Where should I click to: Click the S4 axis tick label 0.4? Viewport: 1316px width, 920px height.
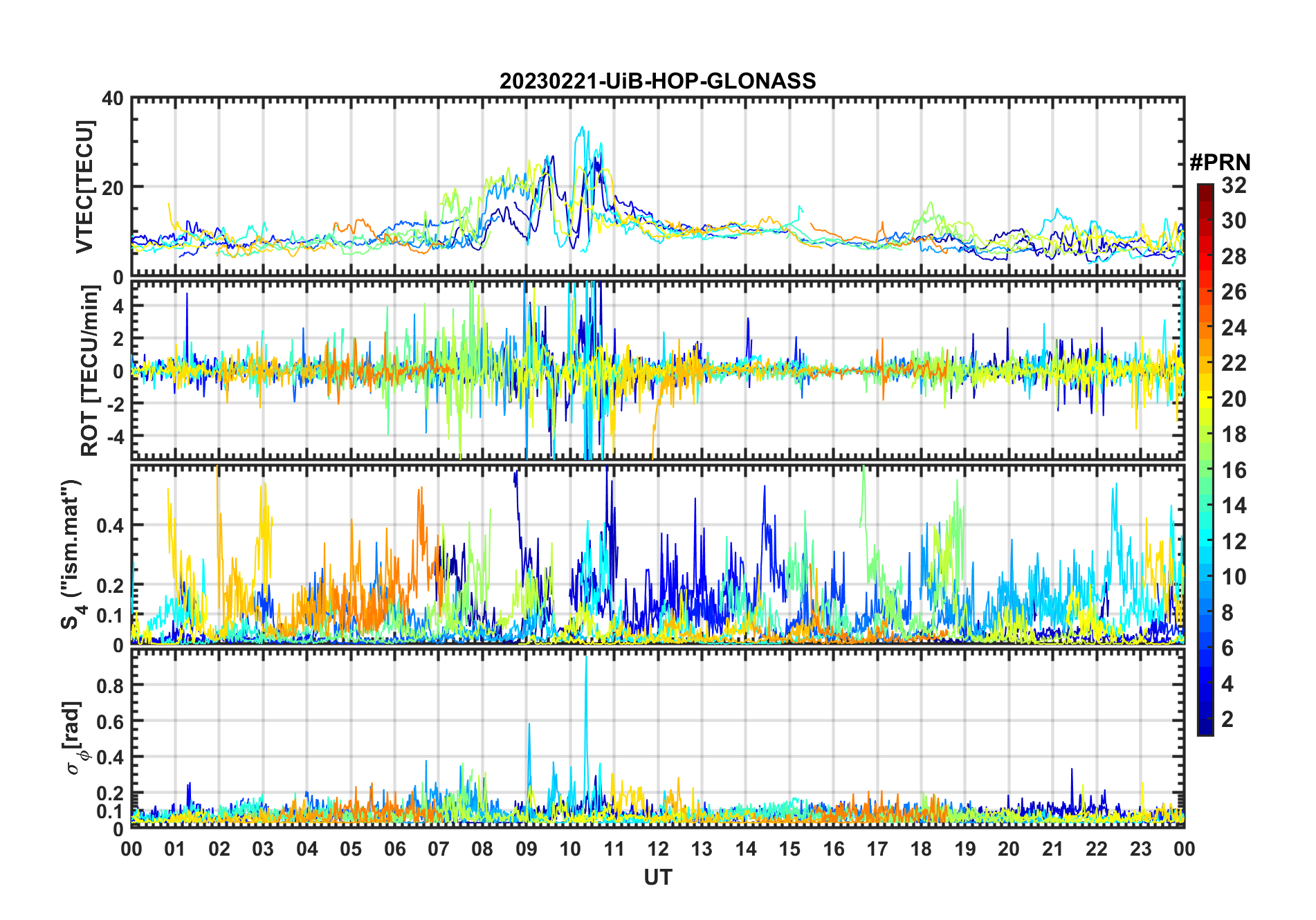click(x=110, y=526)
